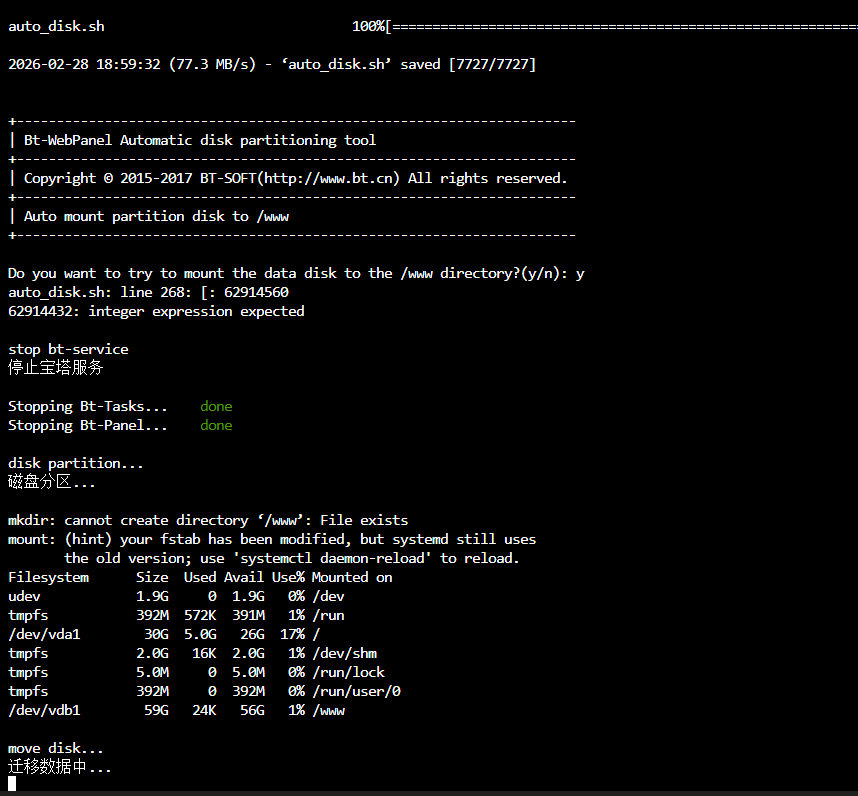Click the 'Use%' column header
The width and height of the screenshot is (858, 796).
288,577
